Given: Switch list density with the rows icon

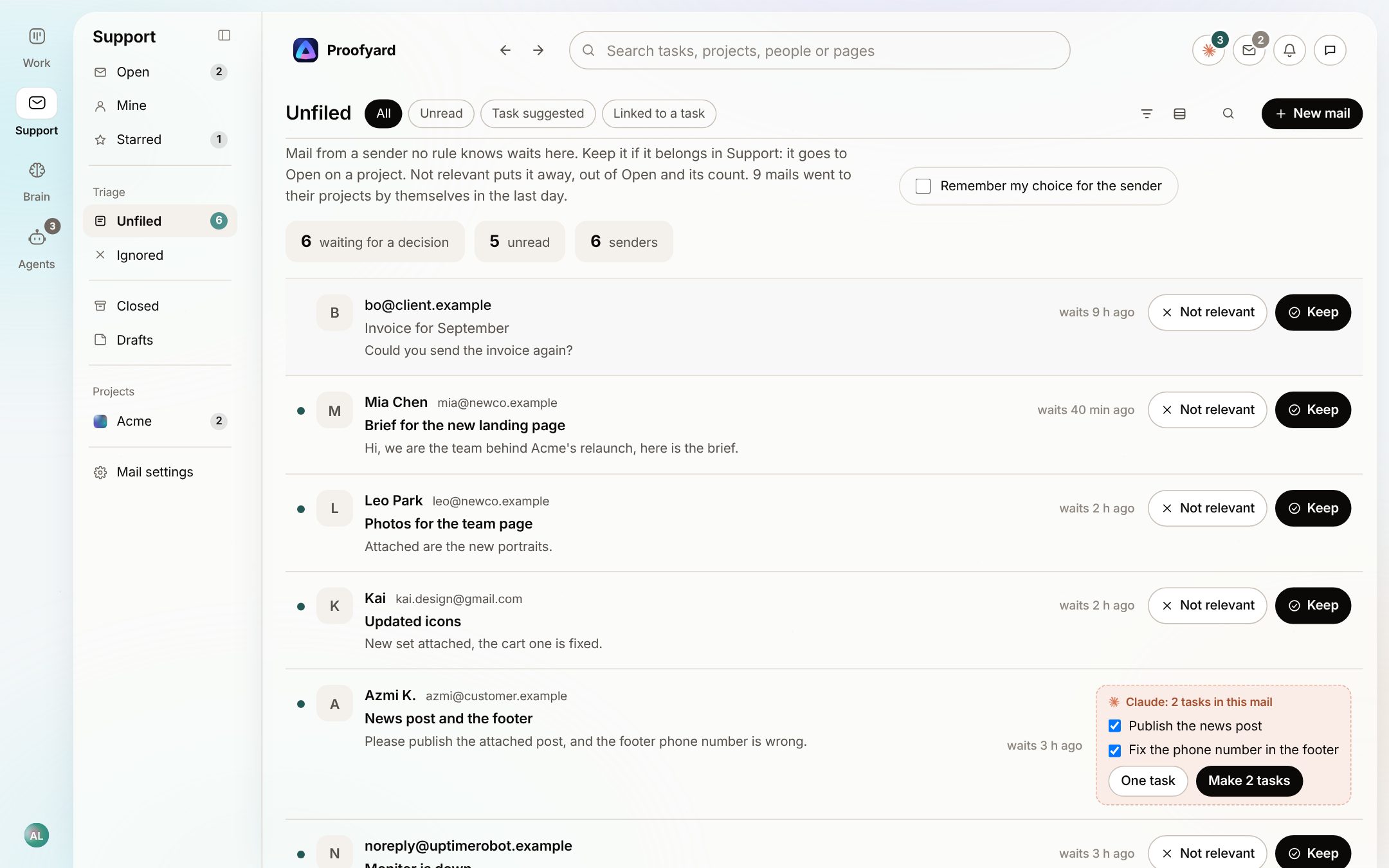Looking at the screenshot, I should tap(1179, 114).
